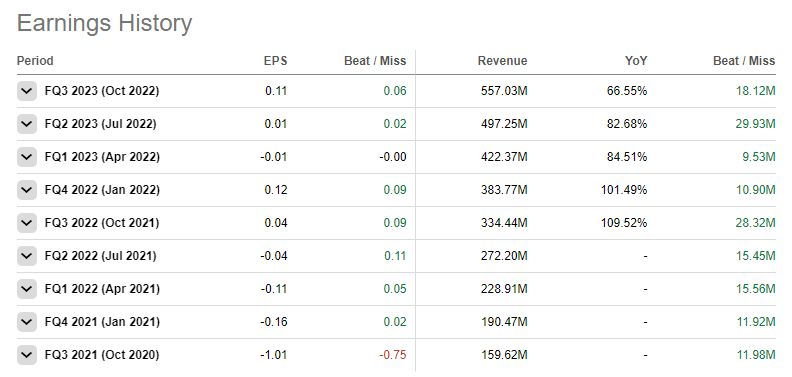The image size is (792, 377).
Task: Click the 29.93M revenue beat value
Action: [x=755, y=124]
